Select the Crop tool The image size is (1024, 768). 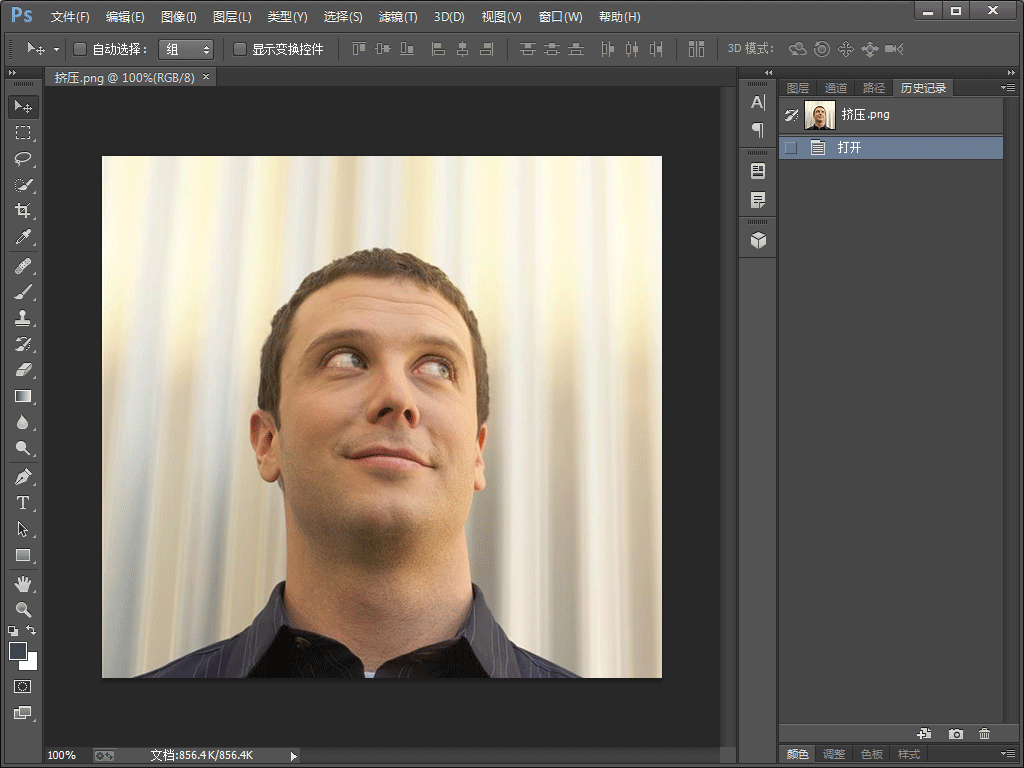tap(23, 210)
